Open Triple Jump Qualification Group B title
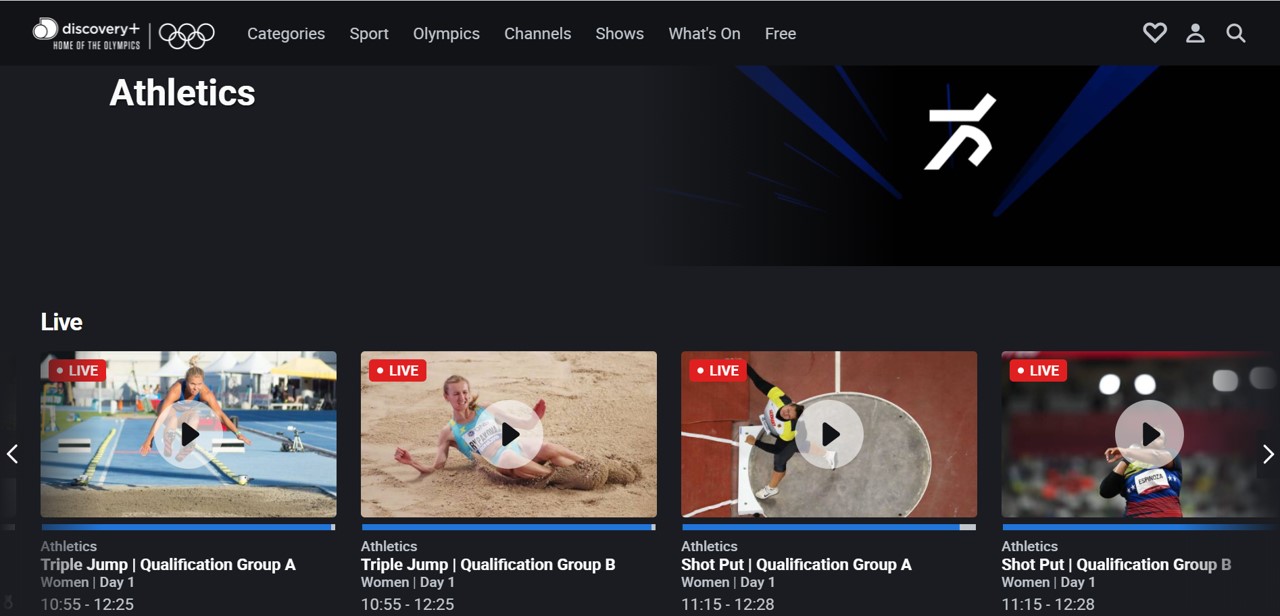The image size is (1280, 616). pyautogui.click(x=488, y=564)
